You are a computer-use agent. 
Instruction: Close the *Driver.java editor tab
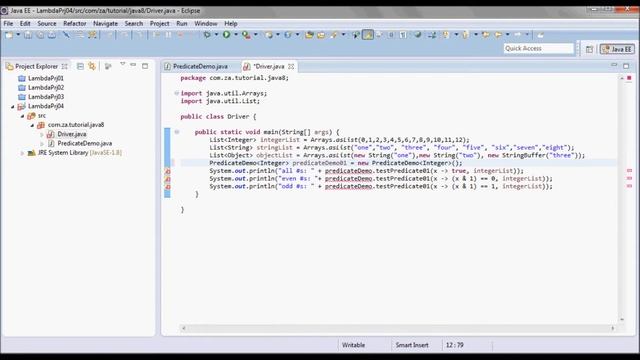[291, 66]
